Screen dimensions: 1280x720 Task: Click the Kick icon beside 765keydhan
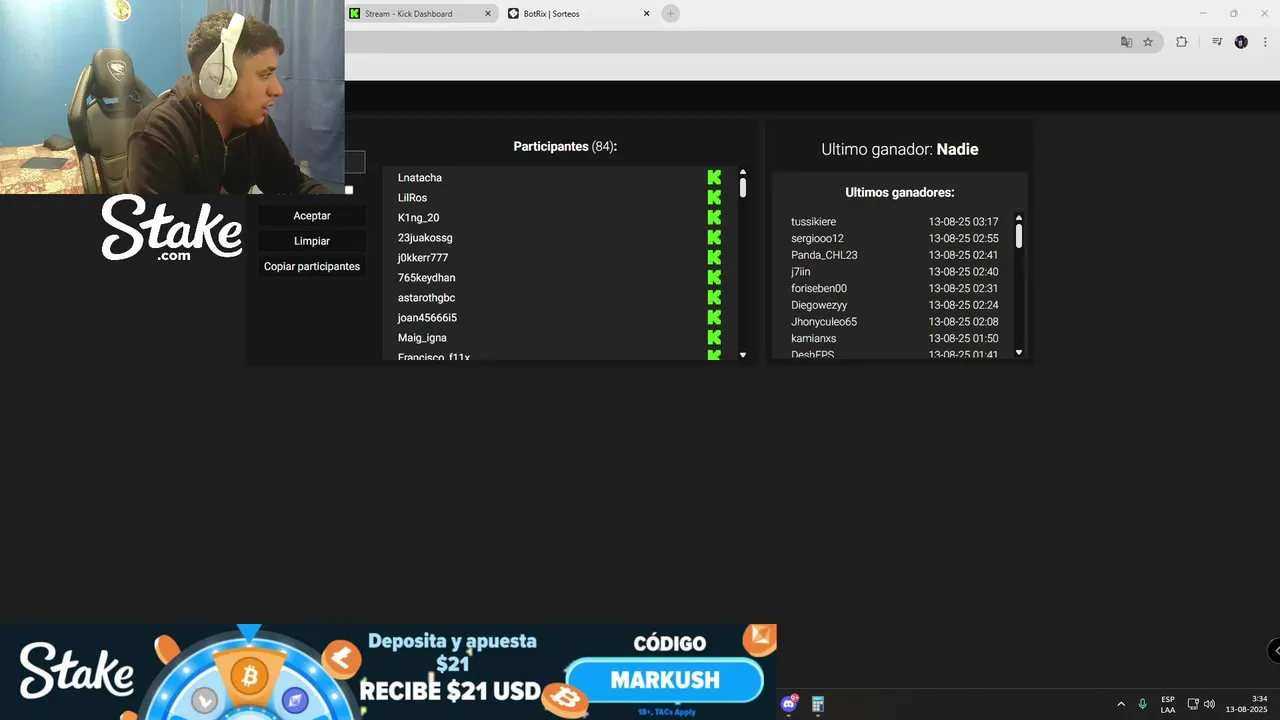coord(714,277)
